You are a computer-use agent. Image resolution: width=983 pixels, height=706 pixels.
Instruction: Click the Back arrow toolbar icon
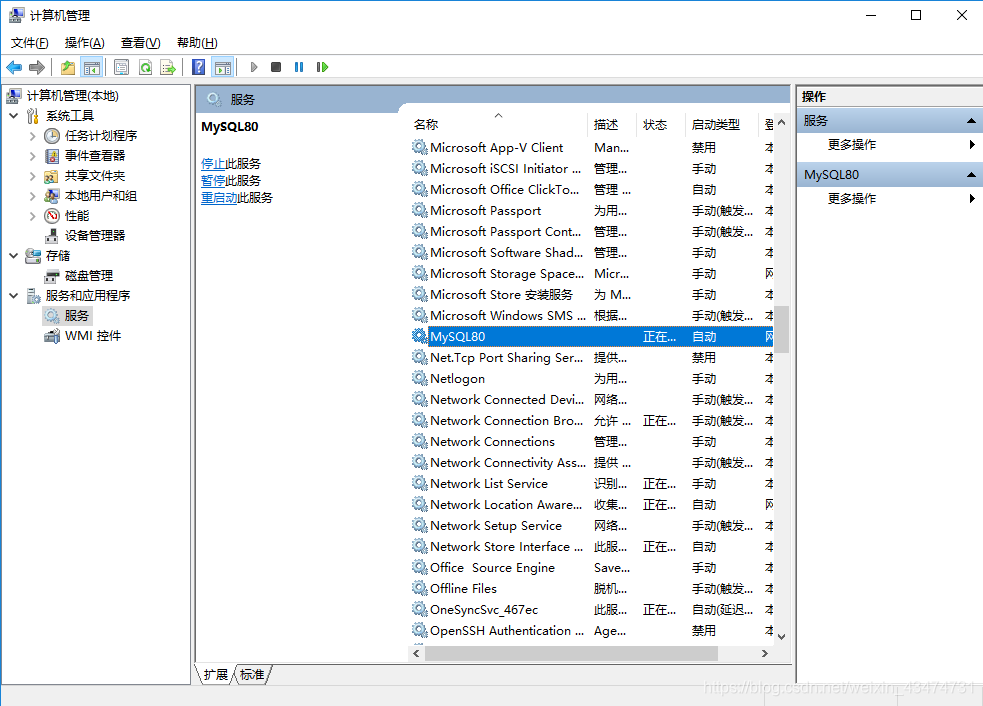point(14,67)
